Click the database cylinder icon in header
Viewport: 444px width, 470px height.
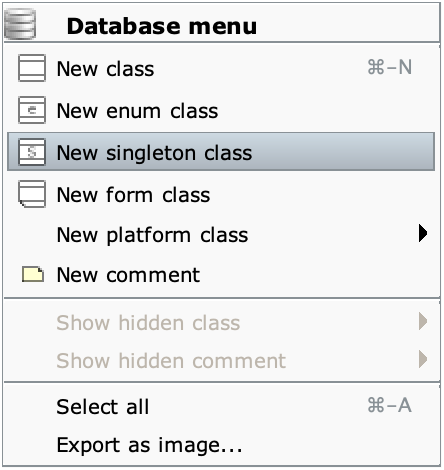click(20, 24)
